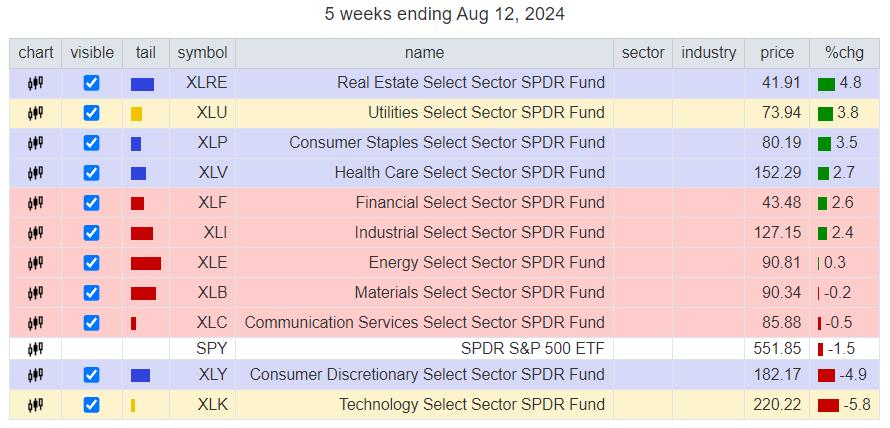
Task: Click the 220.22 price cell for XLK
Action: pyautogui.click(x=777, y=405)
